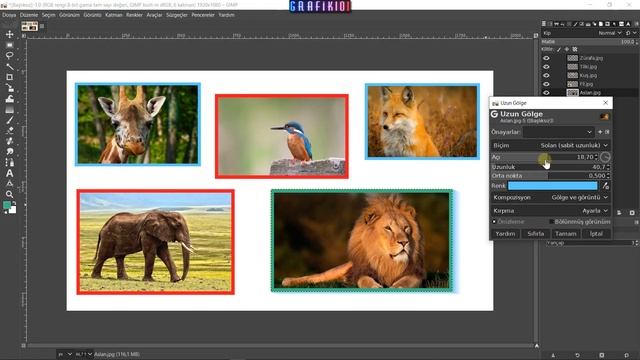This screenshot has height=360, width=640.
Task: Select the Clone/Heal tool
Action: pos(9,141)
